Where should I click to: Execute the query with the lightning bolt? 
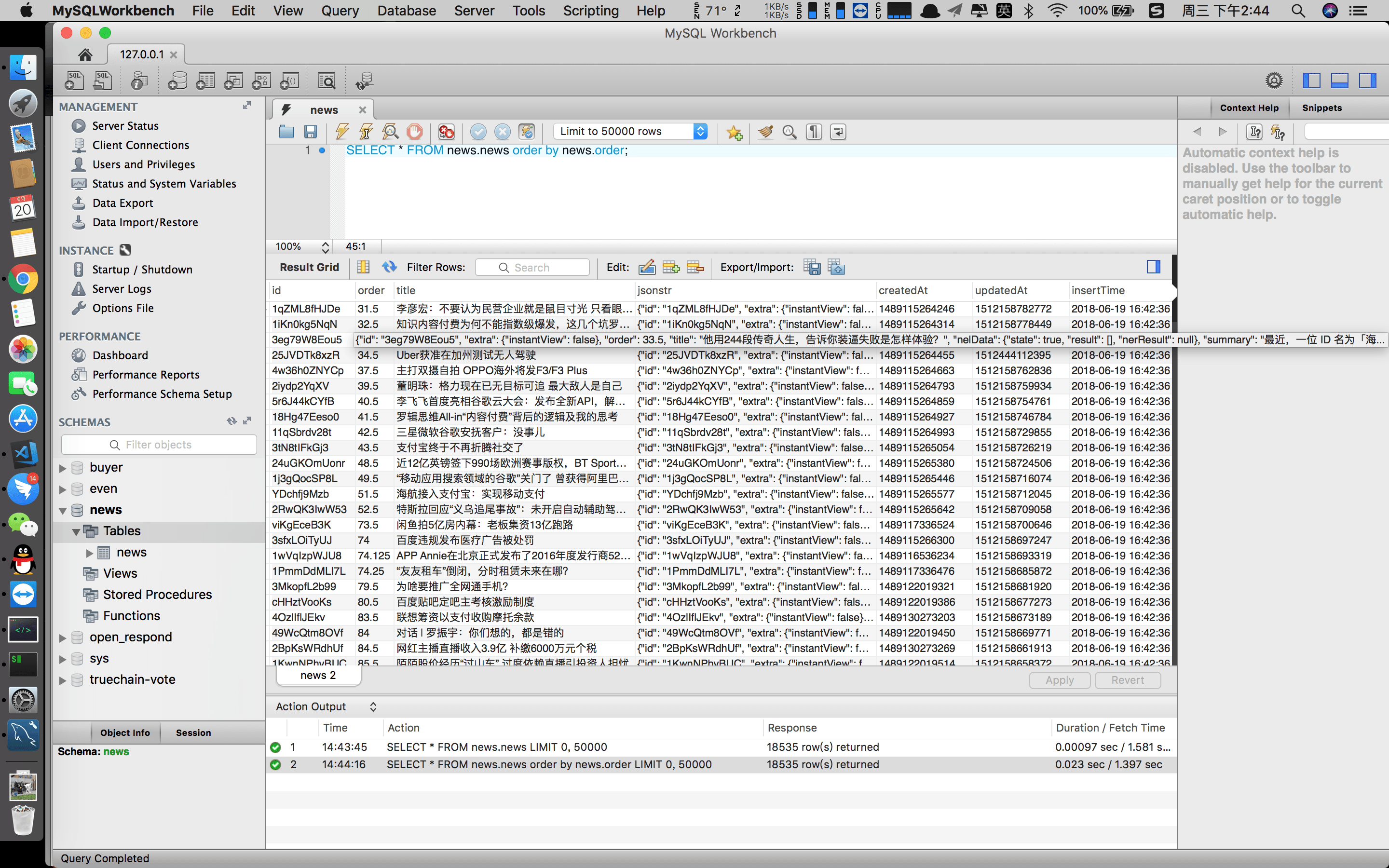tap(342, 132)
